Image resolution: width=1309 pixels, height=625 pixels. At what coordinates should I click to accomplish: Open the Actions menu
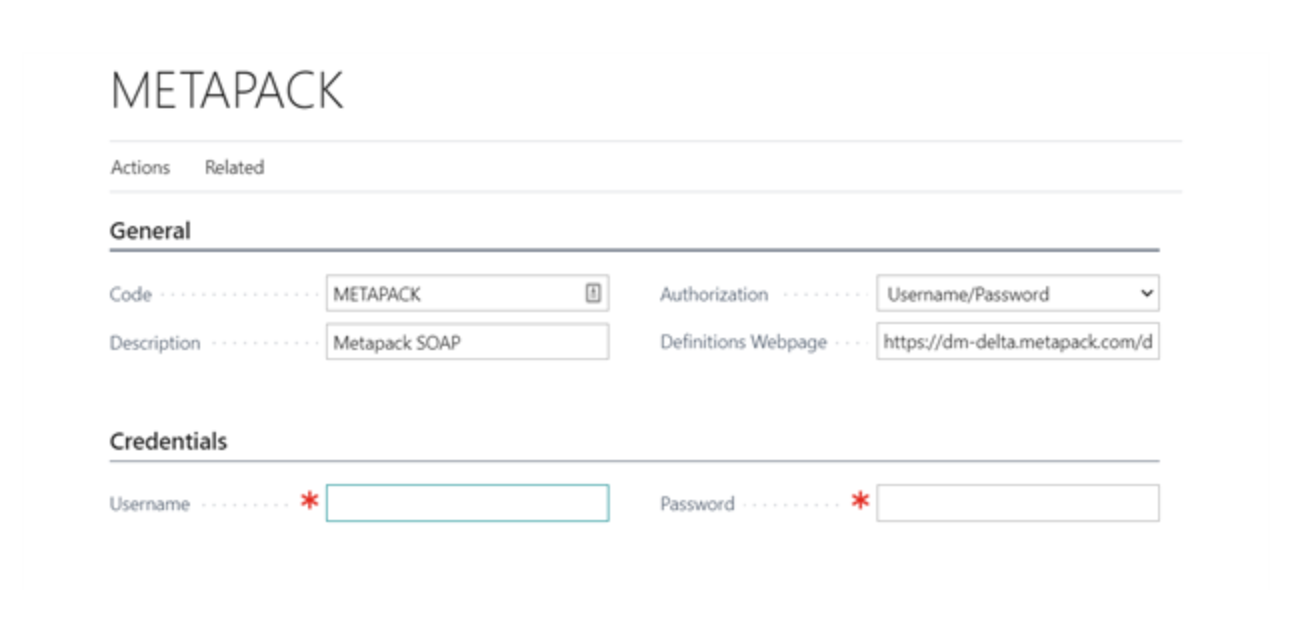[140, 167]
